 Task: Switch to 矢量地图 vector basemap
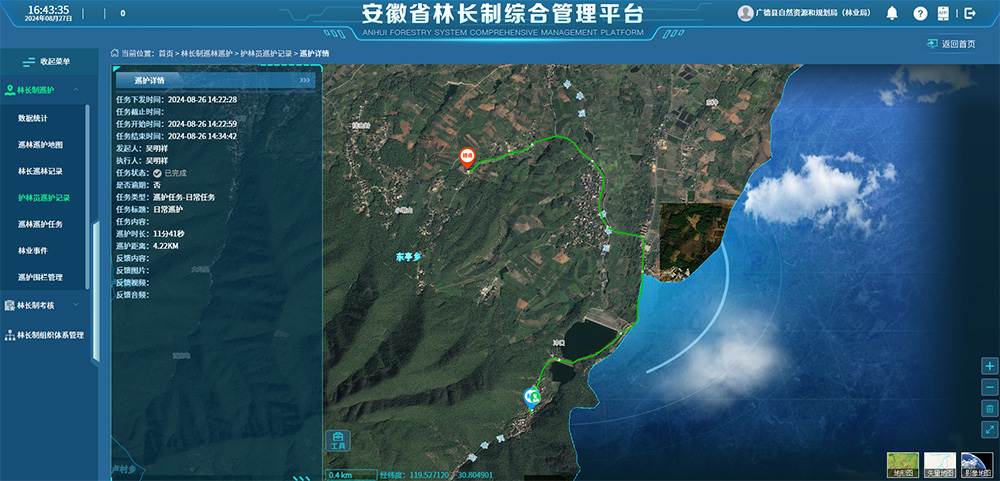(939, 463)
